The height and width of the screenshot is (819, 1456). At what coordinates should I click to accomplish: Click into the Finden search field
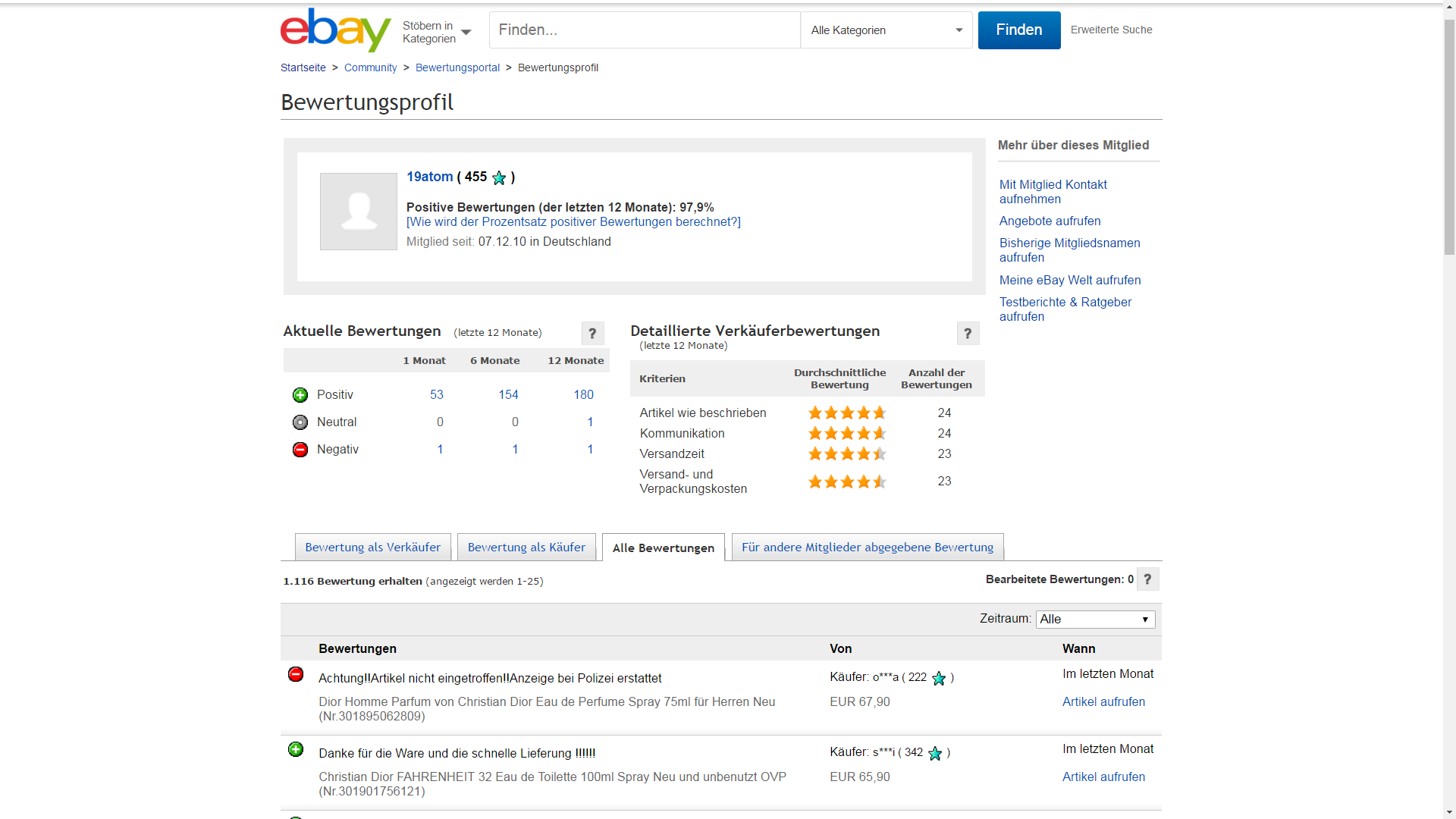coord(645,30)
